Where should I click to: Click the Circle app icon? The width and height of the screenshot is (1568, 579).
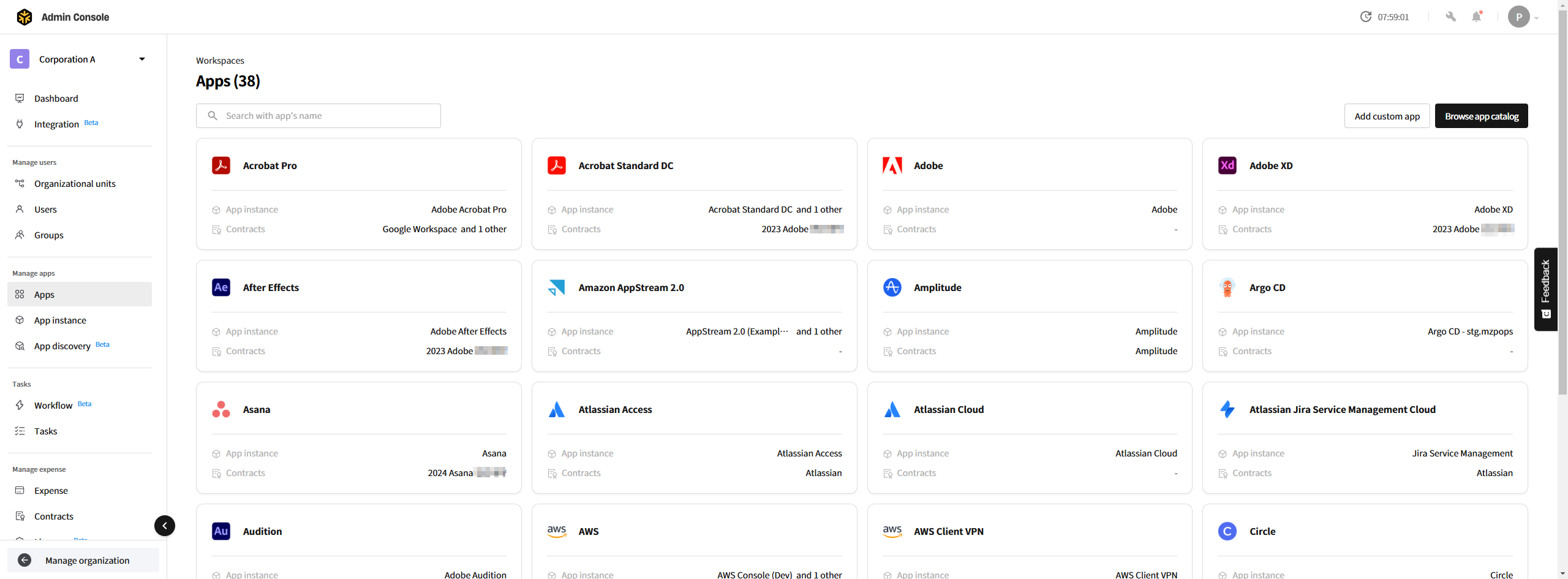point(1227,531)
